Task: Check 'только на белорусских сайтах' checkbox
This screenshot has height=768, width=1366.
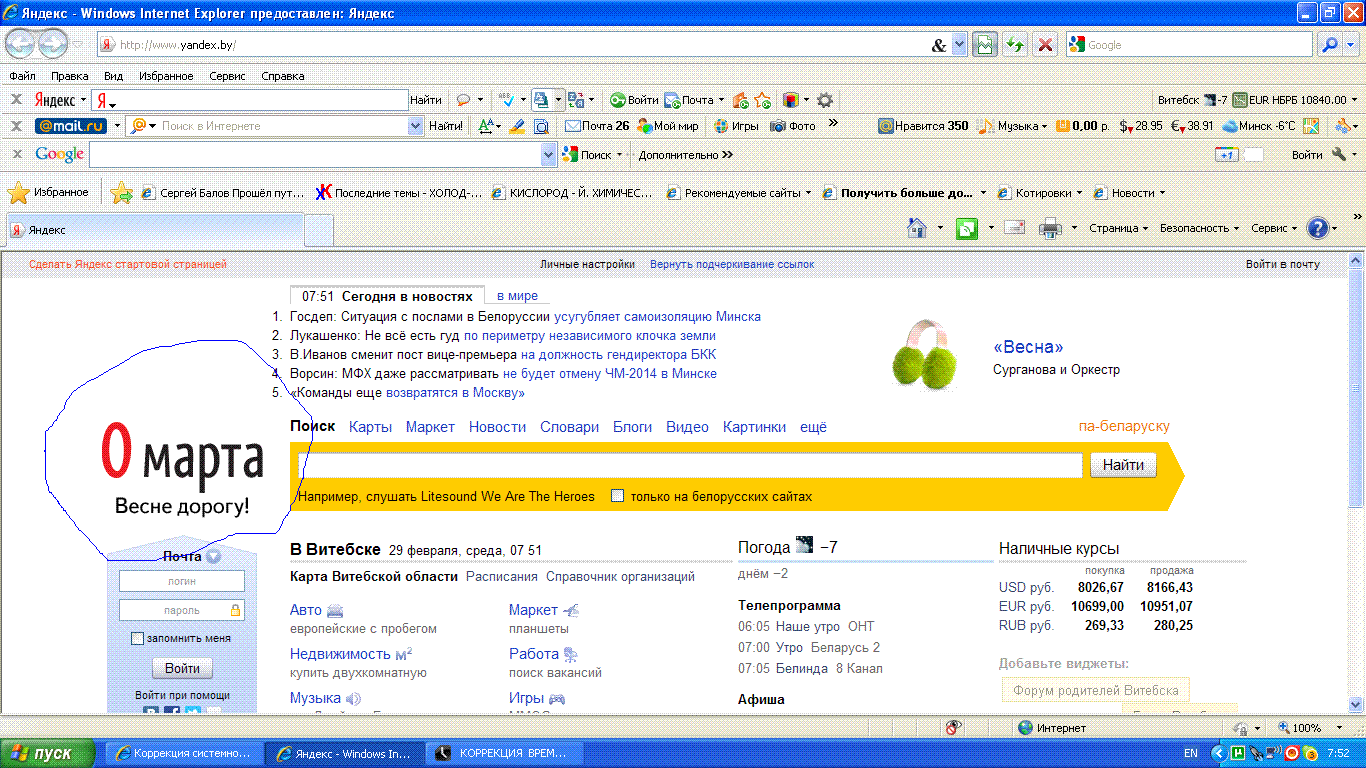Action: (x=618, y=496)
